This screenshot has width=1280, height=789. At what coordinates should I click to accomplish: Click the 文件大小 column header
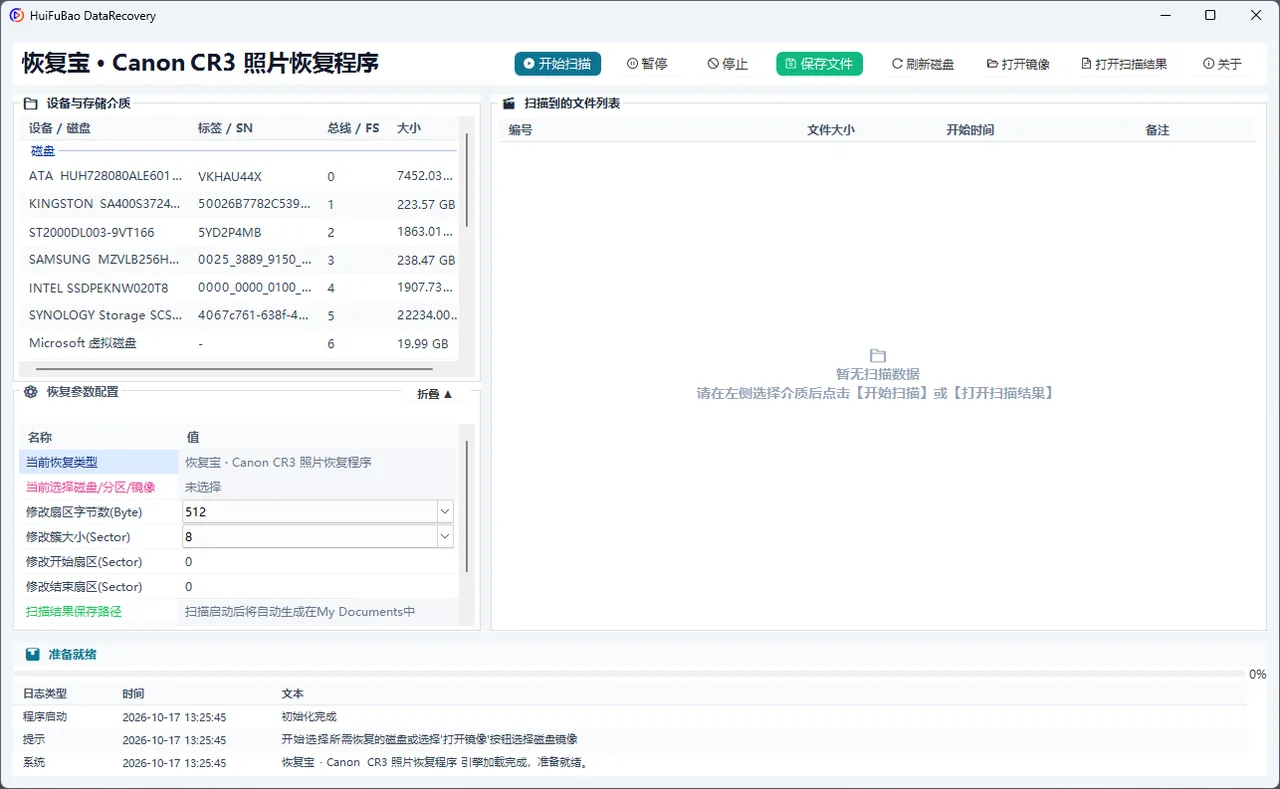click(x=831, y=130)
